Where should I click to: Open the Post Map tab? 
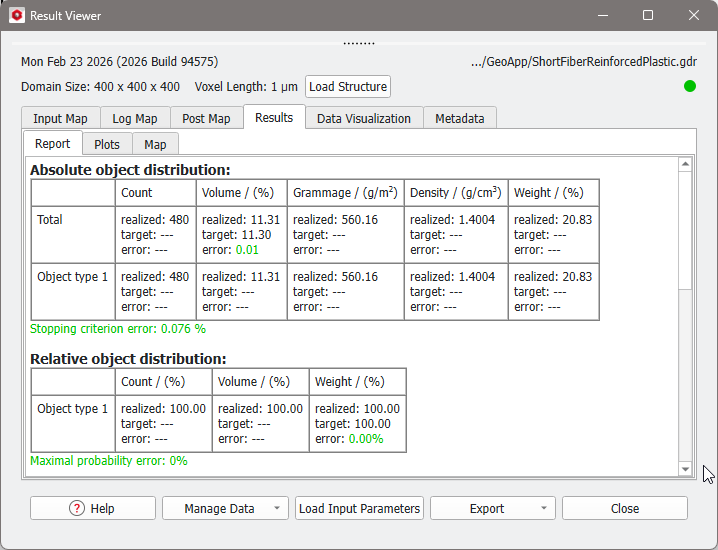click(207, 118)
